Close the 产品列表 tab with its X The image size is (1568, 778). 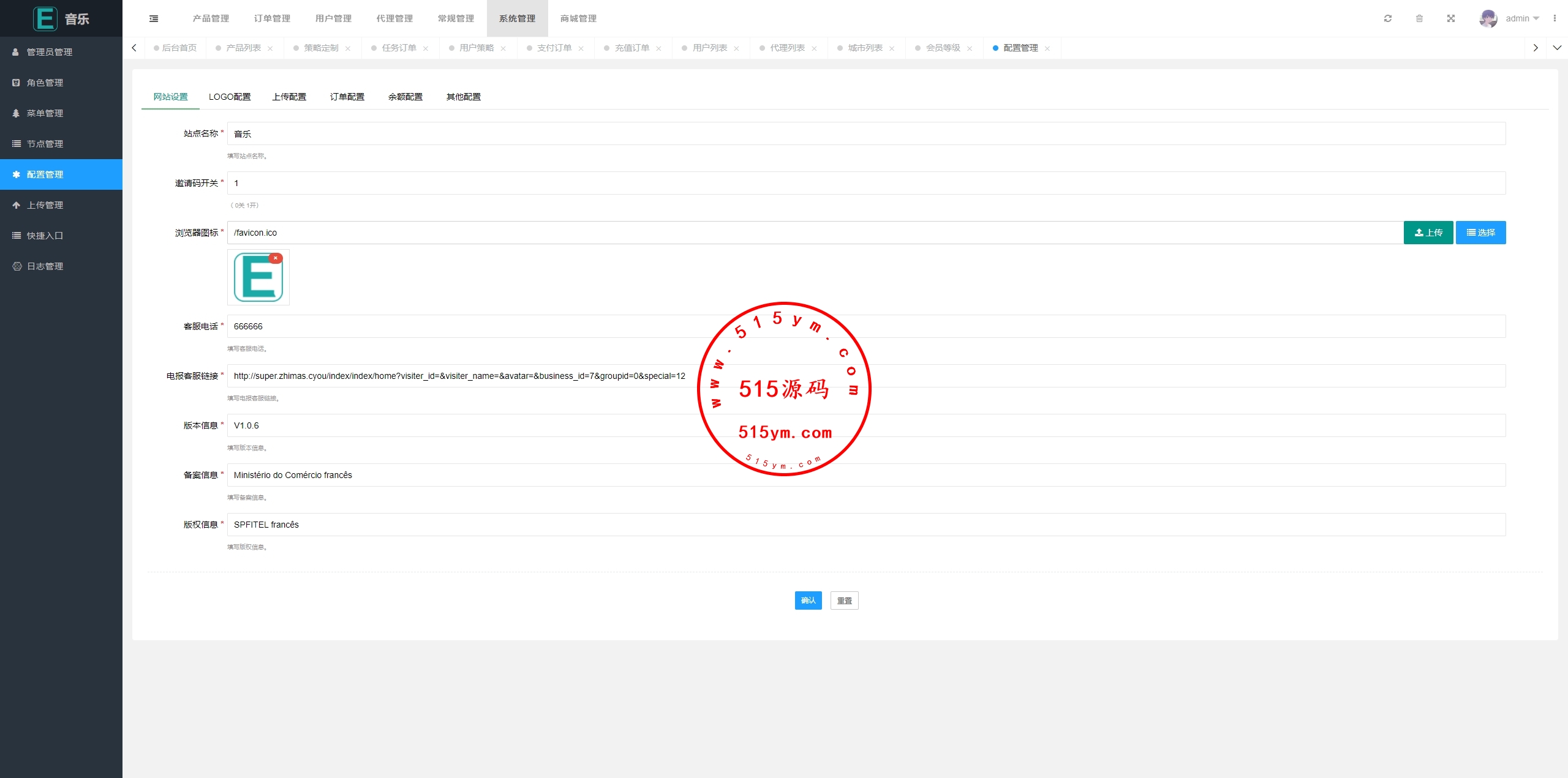[270, 48]
